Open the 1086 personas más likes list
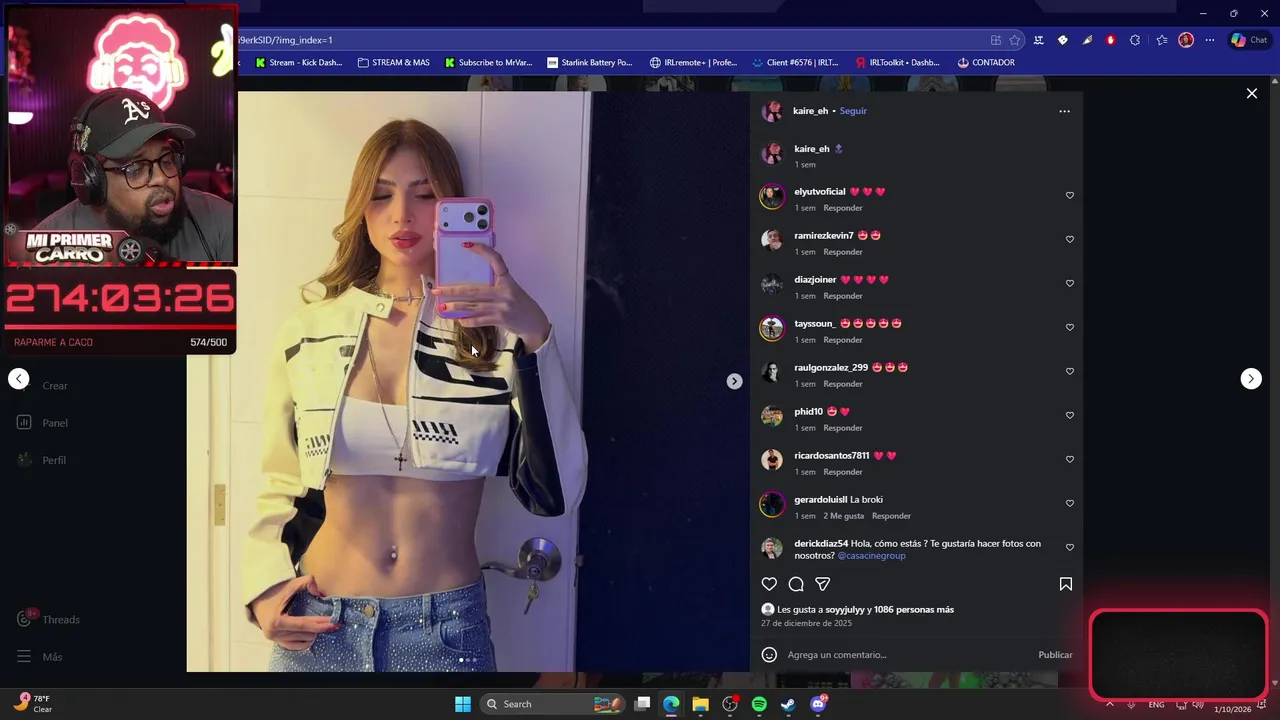 click(x=913, y=609)
